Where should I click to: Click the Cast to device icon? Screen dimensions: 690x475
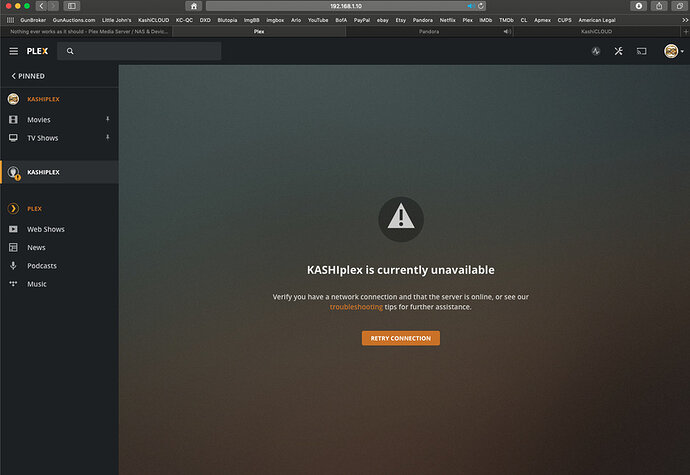coord(642,51)
